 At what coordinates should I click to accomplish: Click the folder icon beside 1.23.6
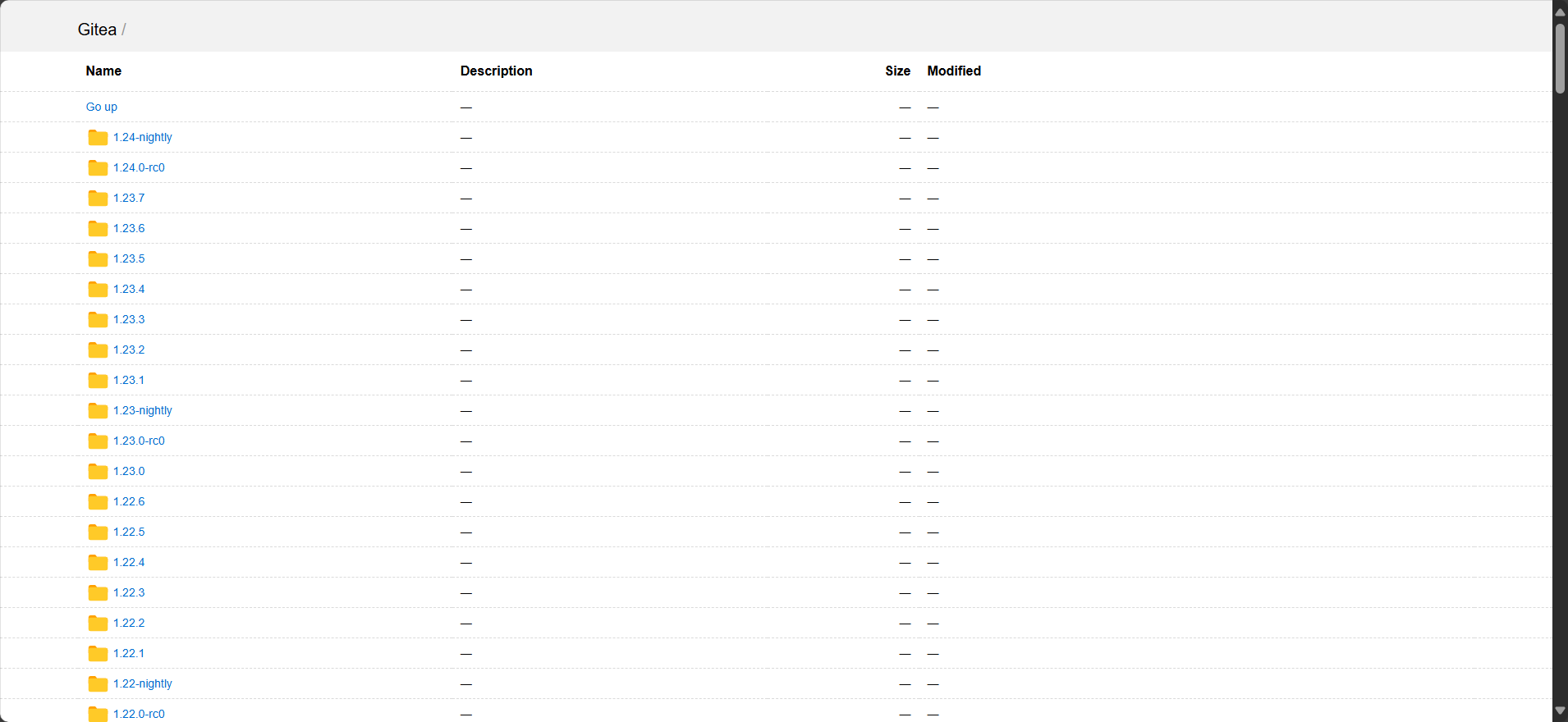point(98,229)
